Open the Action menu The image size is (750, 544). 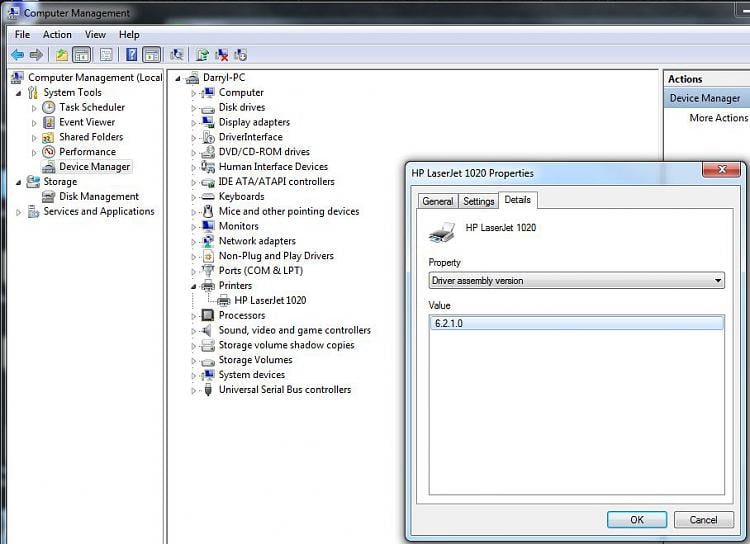pos(57,34)
